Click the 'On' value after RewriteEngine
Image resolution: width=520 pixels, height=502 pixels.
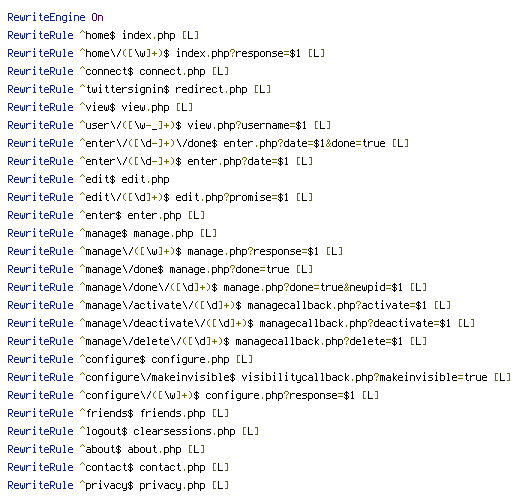97,17
